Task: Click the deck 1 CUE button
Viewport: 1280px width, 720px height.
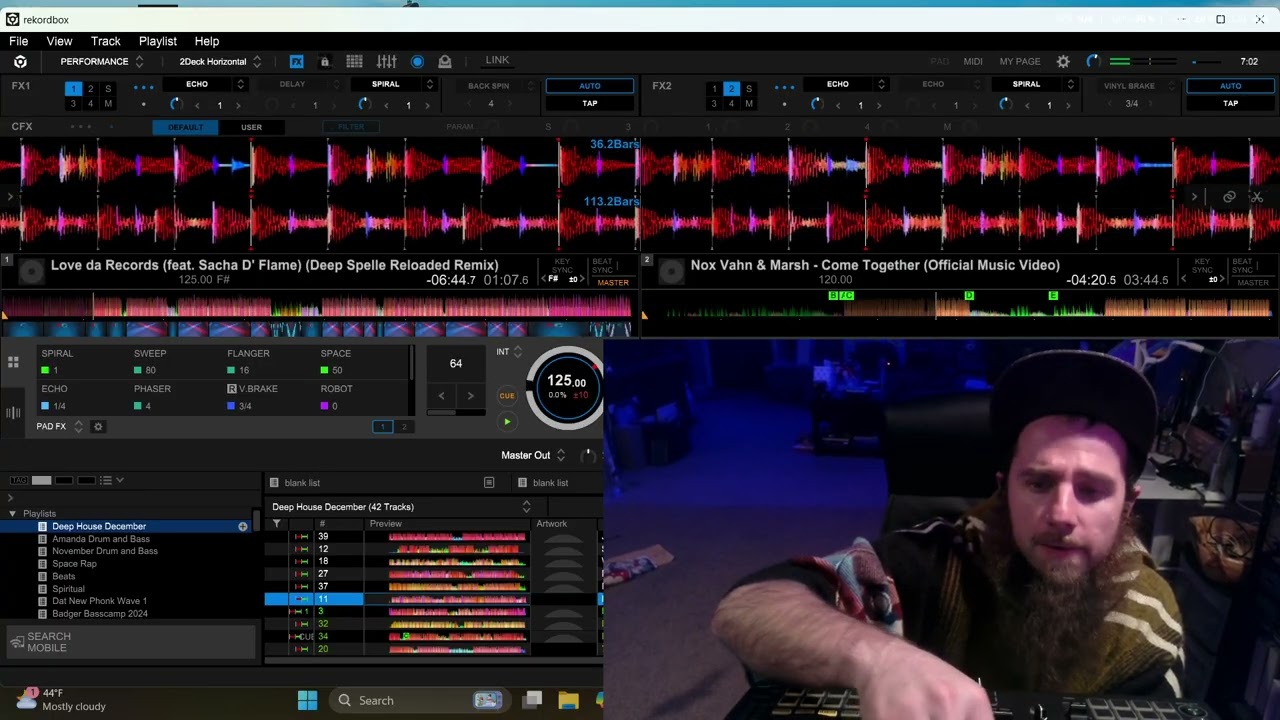Action: click(x=507, y=396)
